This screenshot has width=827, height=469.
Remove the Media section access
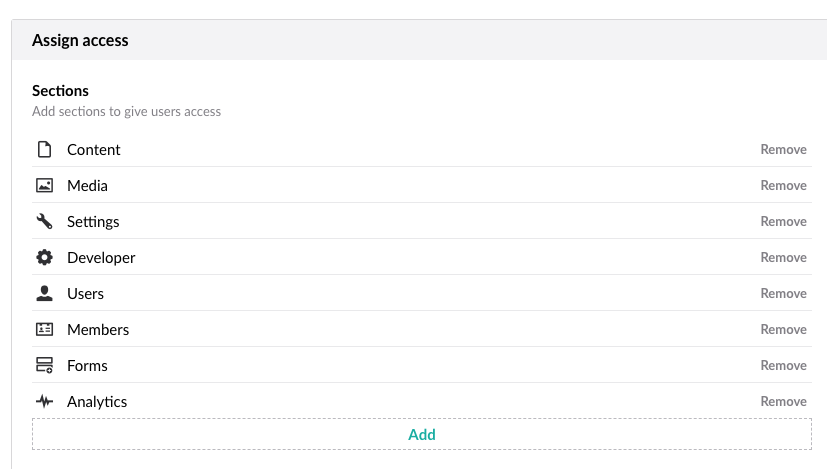click(783, 185)
